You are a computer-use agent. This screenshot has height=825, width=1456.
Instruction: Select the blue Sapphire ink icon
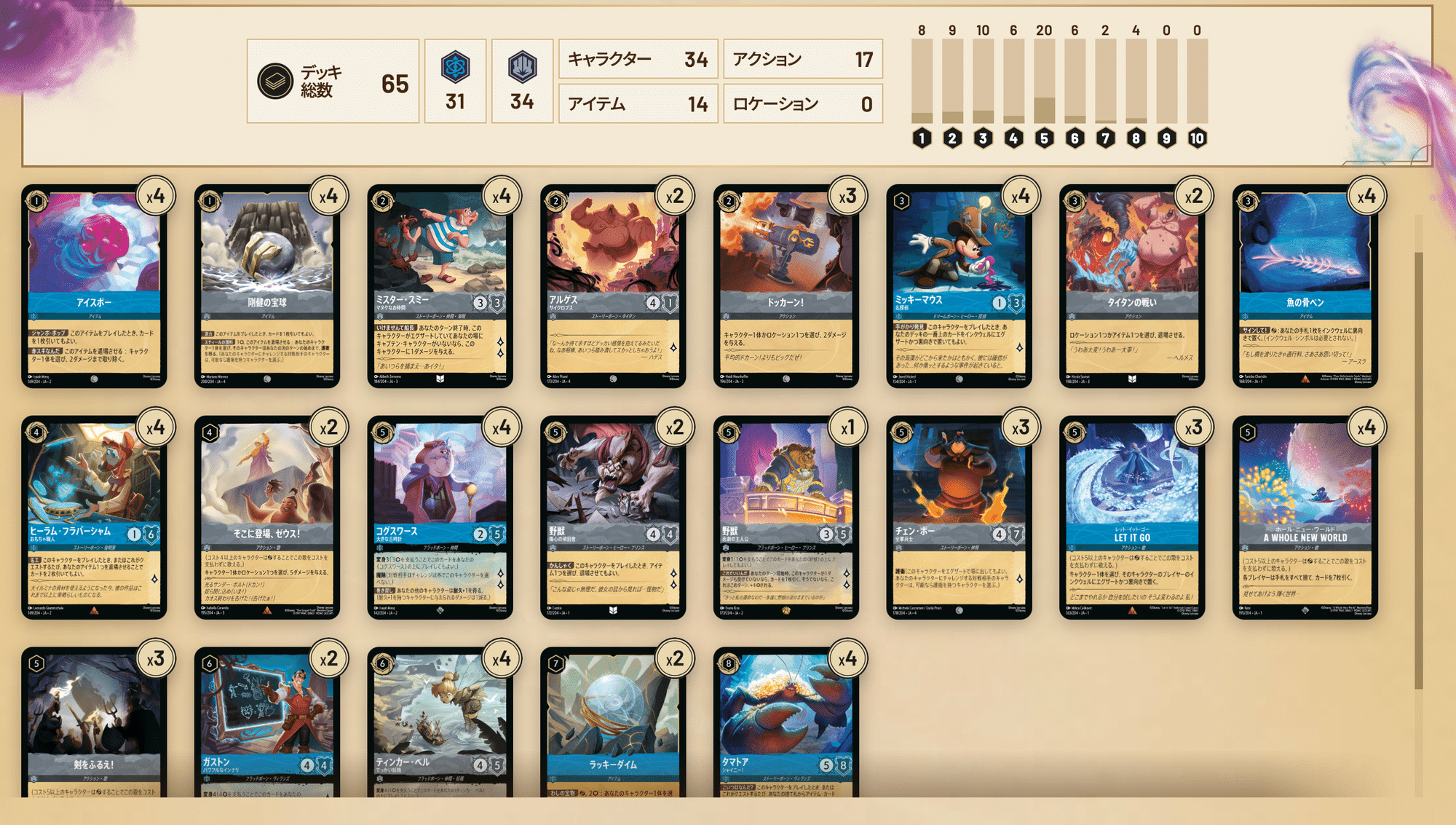pyautogui.click(x=456, y=67)
